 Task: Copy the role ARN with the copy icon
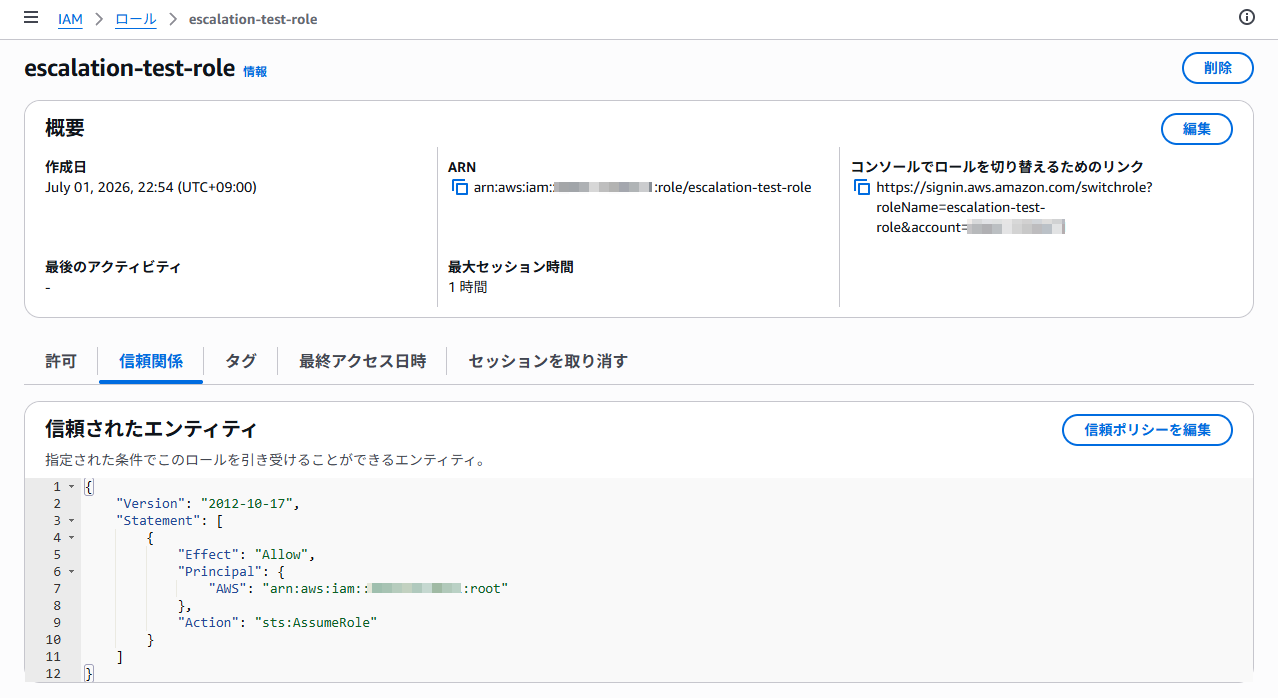[460, 188]
